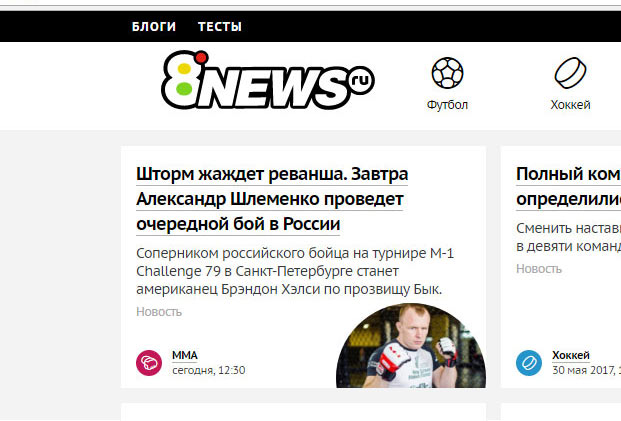This screenshot has width=621, height=421.
Task: Click Хоккей text label under puck icon
Action: click(570, 105)
